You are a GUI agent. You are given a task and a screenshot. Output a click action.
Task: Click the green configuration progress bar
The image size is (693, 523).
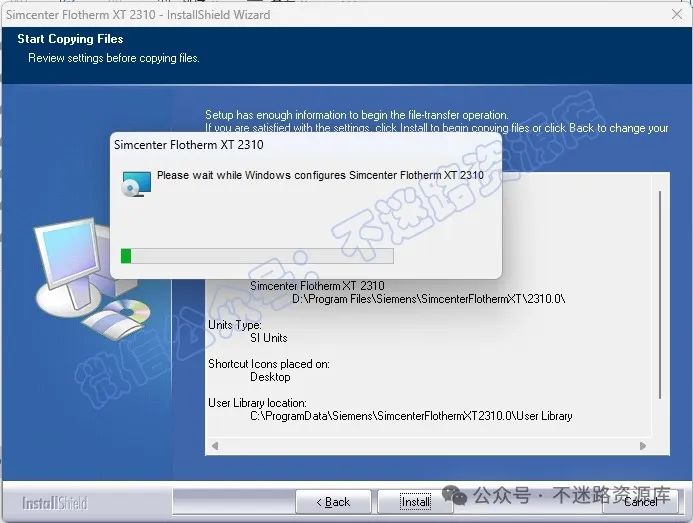tap(257, 256)
